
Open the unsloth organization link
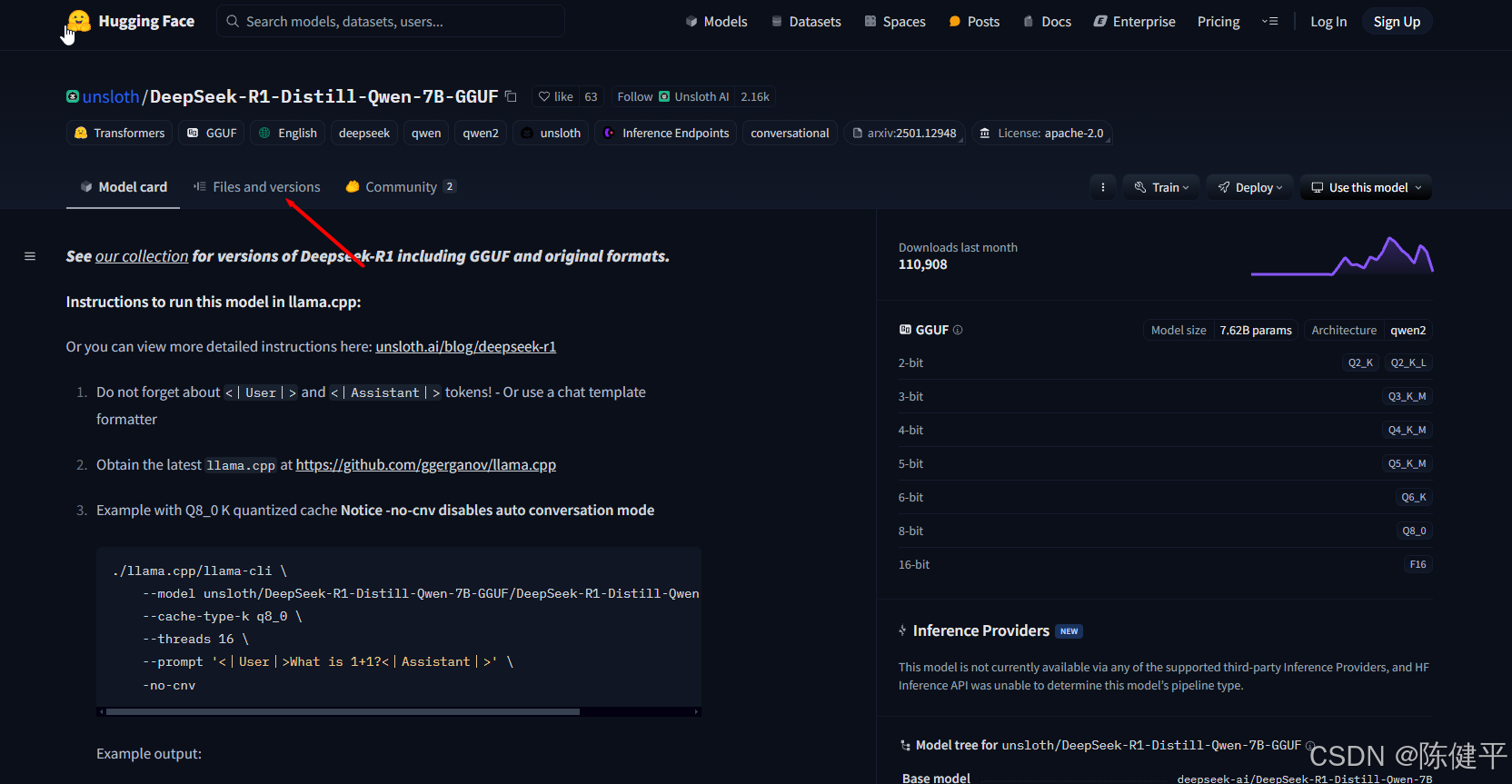coord(111,96)
